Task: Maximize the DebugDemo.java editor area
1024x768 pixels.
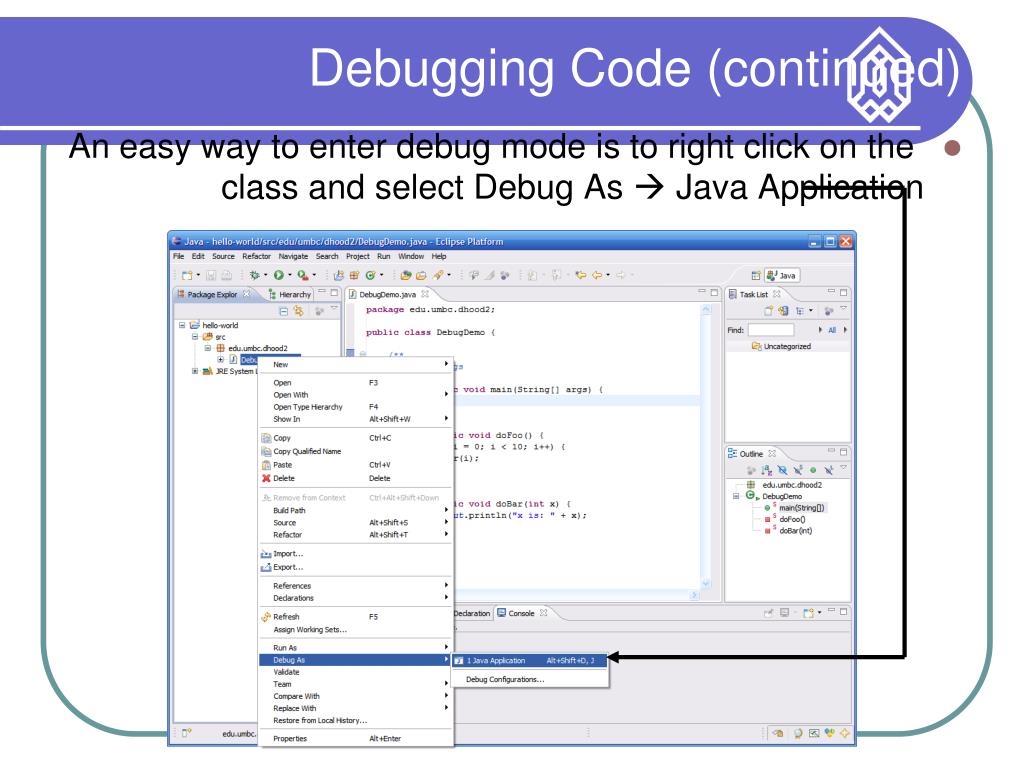Action: 714,292
